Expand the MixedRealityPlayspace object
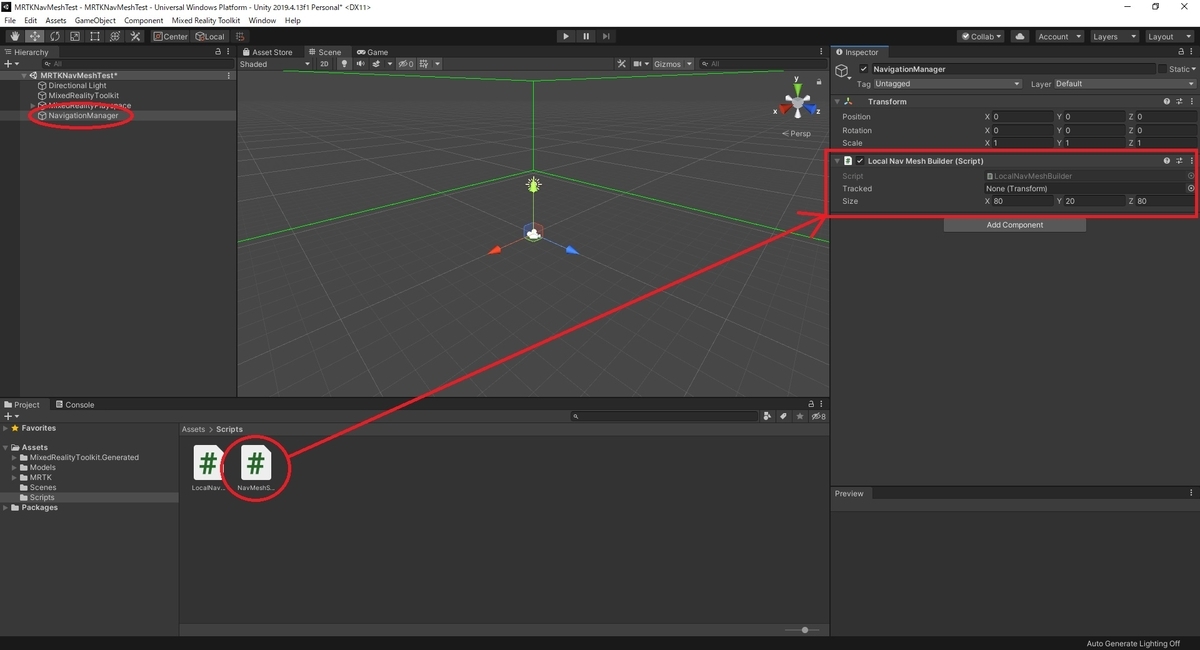The height and width of the screenshot is (650, 1200). point(33,106)
